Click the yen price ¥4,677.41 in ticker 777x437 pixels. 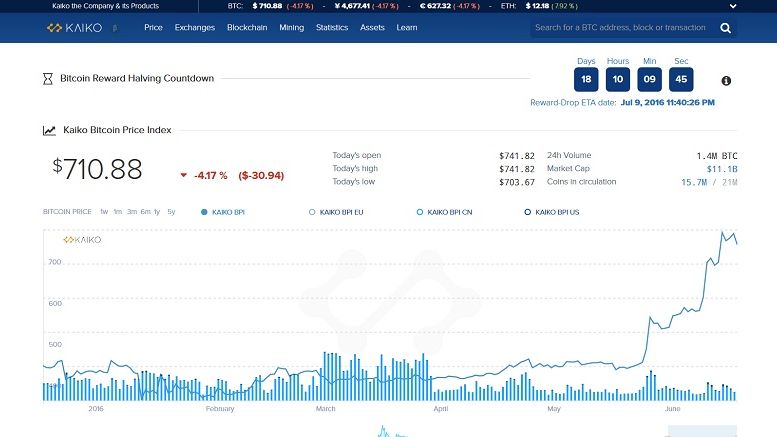(x=352, y=6)
